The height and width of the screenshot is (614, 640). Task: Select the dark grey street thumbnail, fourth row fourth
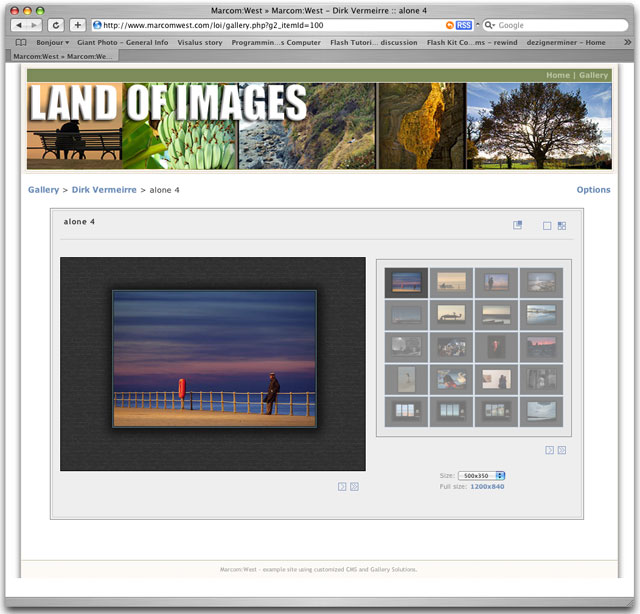(x=541, y=379)
